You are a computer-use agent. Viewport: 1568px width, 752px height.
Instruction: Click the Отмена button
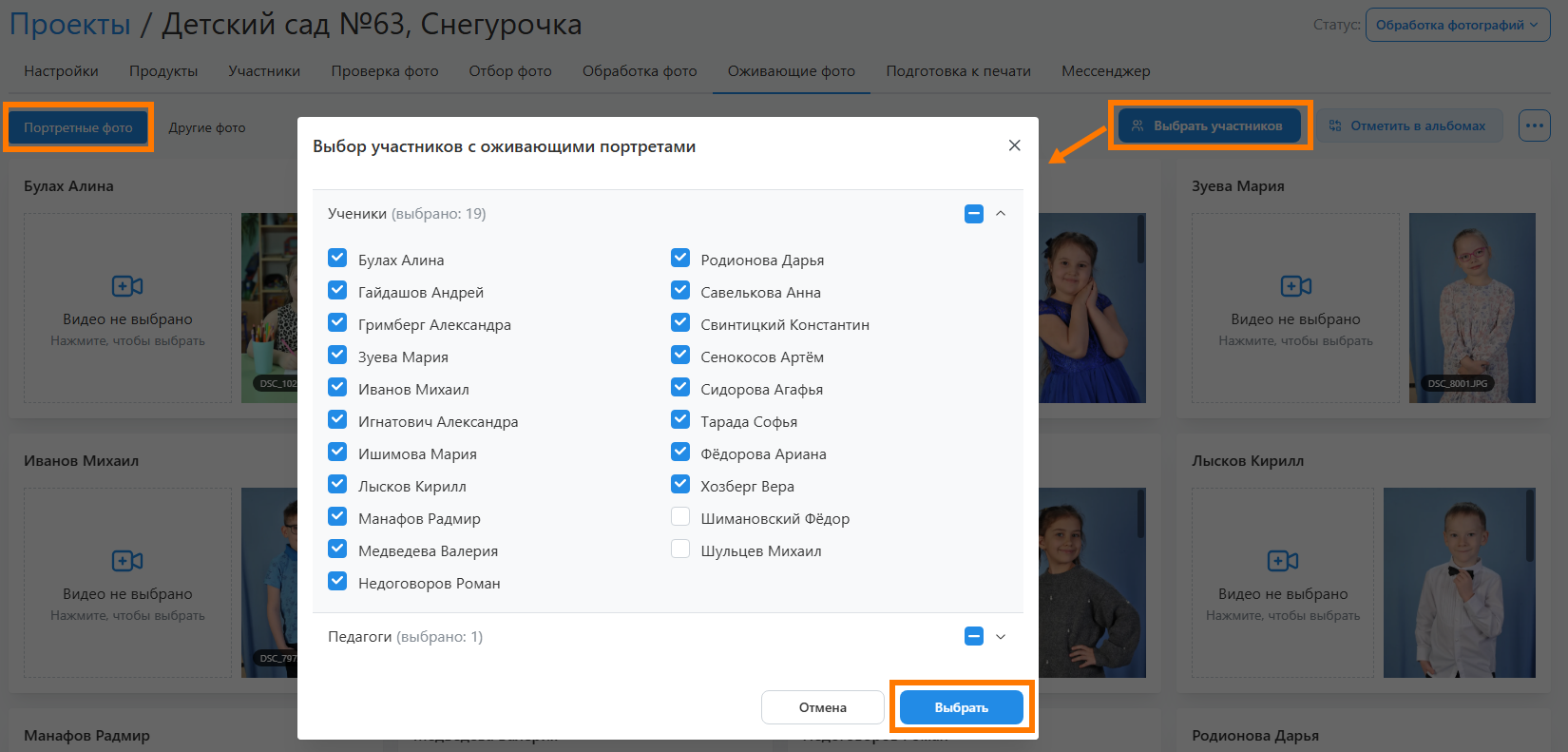click(x=822, y=707)
